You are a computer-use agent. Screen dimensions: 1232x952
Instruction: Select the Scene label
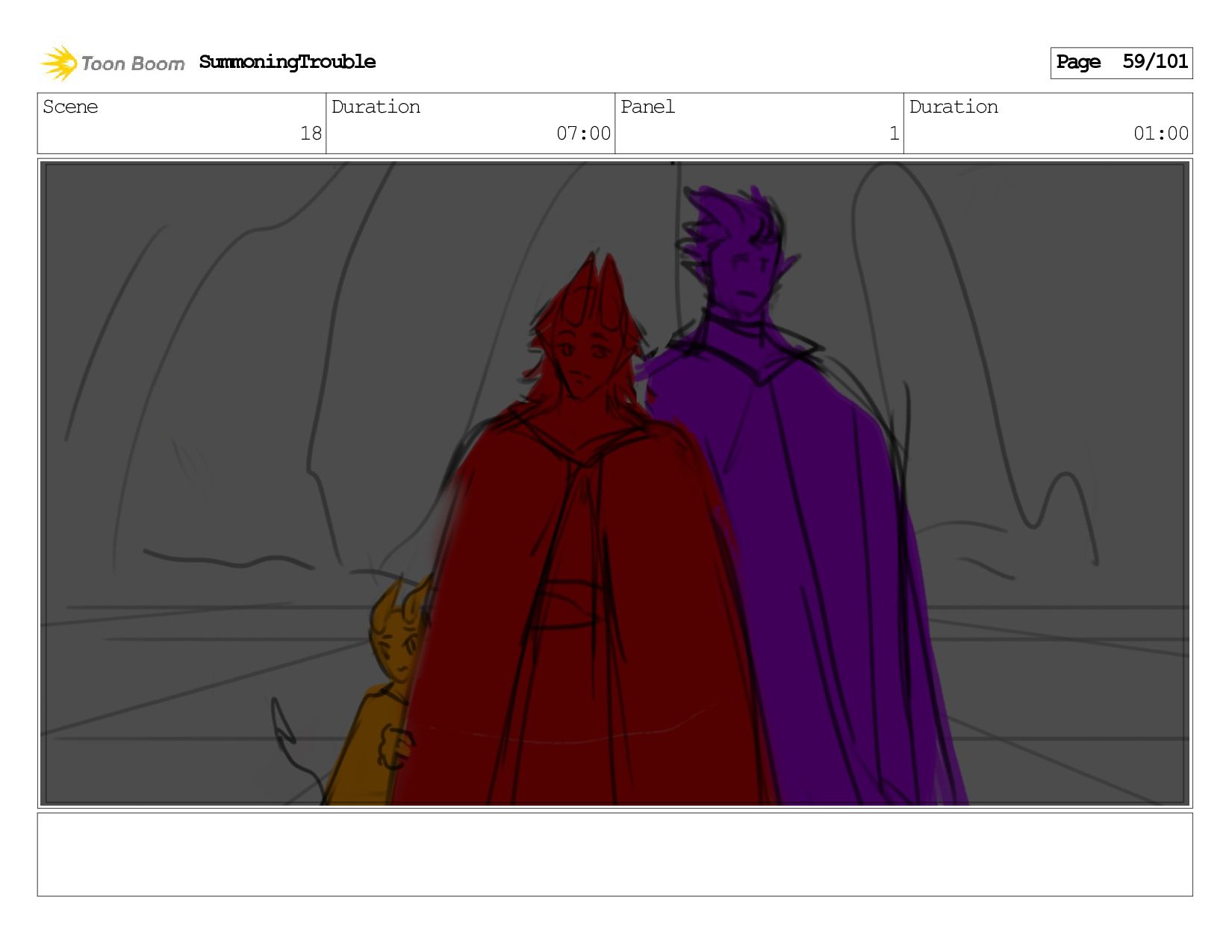70,107
